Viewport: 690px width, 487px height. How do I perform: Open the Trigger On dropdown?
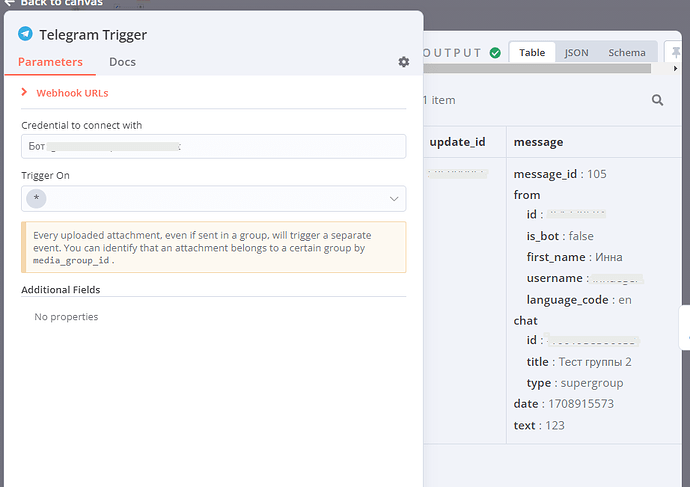point(213,198)
